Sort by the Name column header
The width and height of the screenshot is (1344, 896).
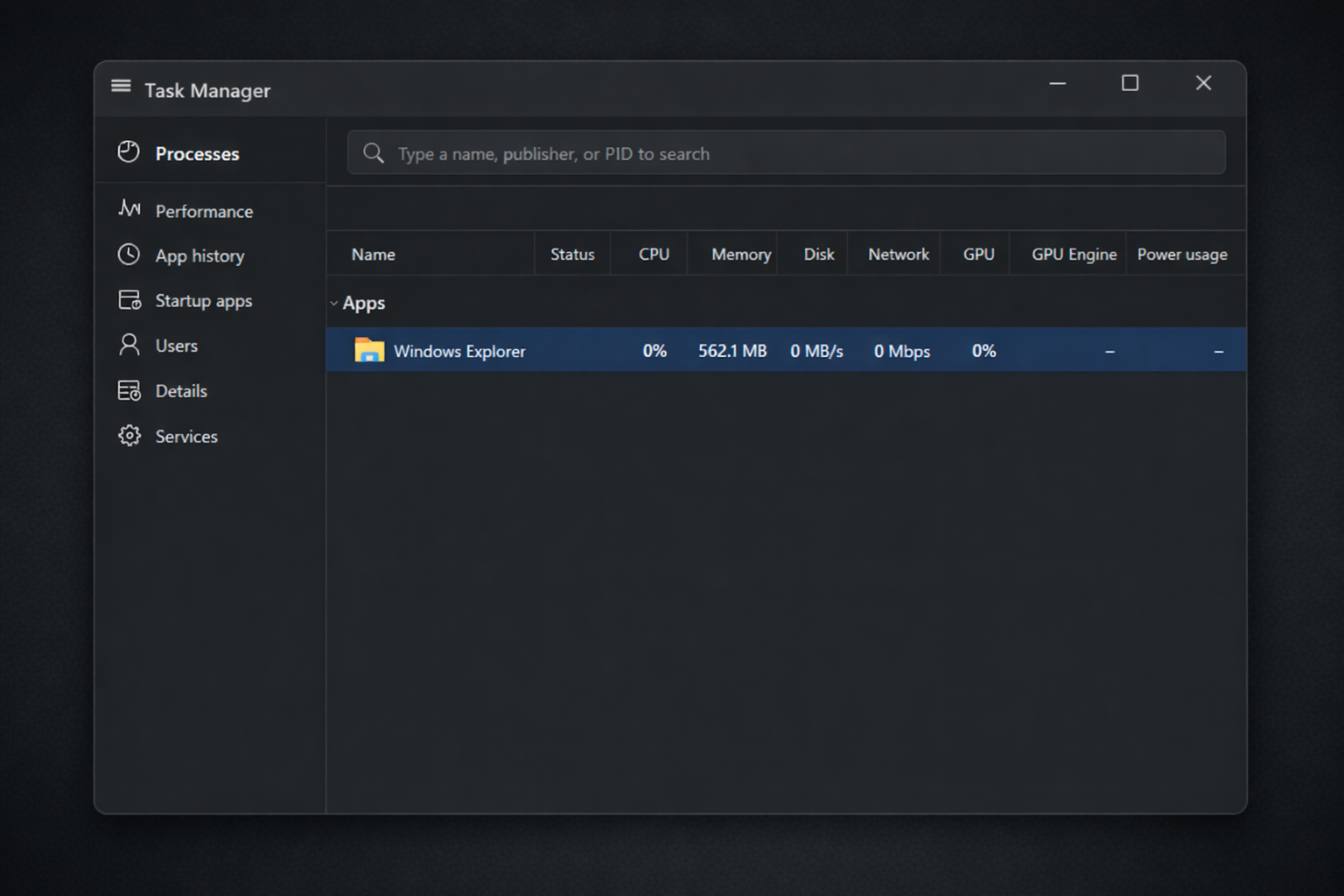pos(430,254)
